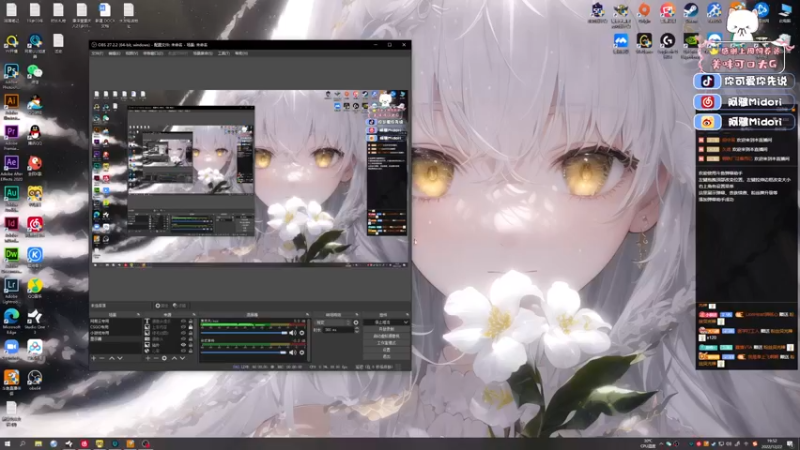
Task: Add a new scene with plus button
Action: click(x=93, y=358)
